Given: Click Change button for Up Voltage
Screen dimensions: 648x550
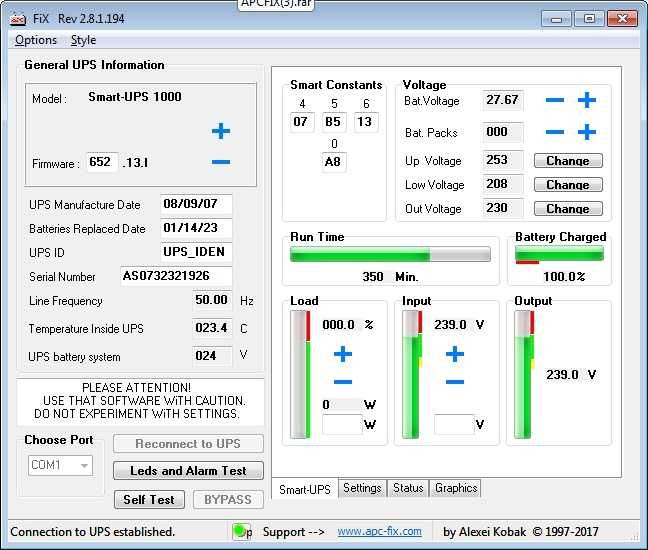Looking at the screenshot, I should tap(568, 160).
